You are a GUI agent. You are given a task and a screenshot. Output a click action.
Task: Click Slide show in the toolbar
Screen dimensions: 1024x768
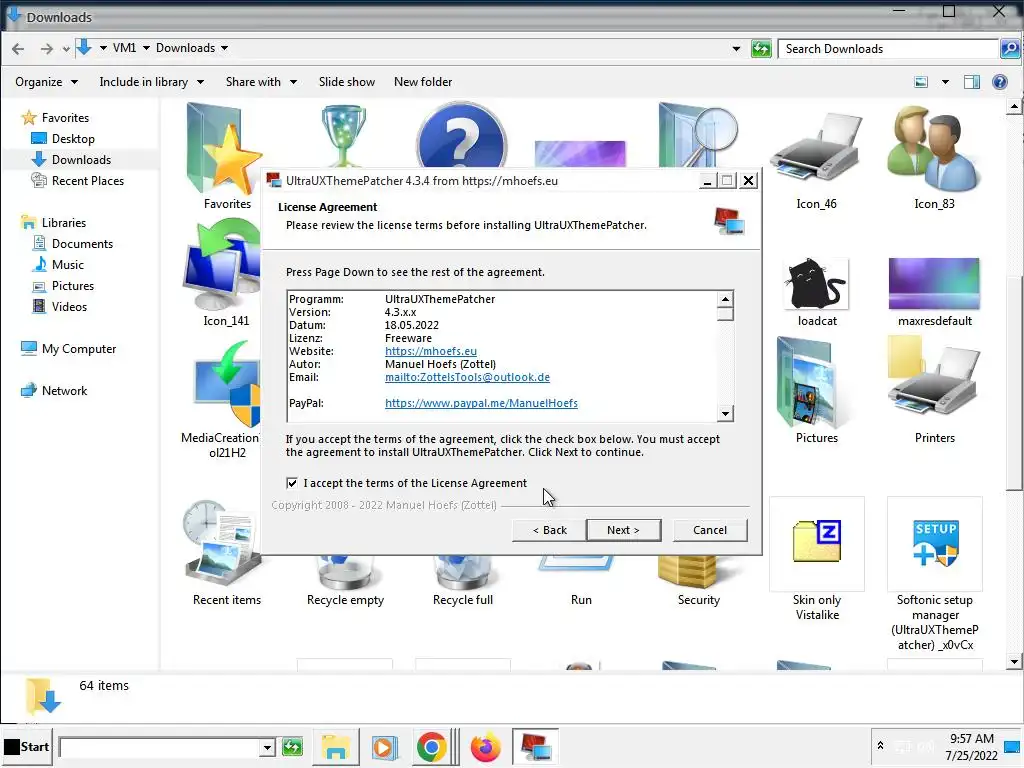tap(347, 82)
